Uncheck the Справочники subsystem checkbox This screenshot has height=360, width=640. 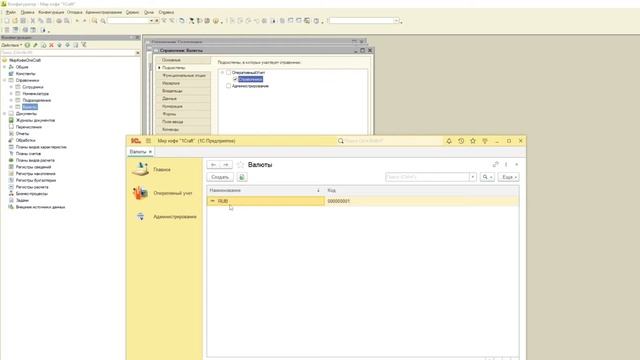(235, 79)
